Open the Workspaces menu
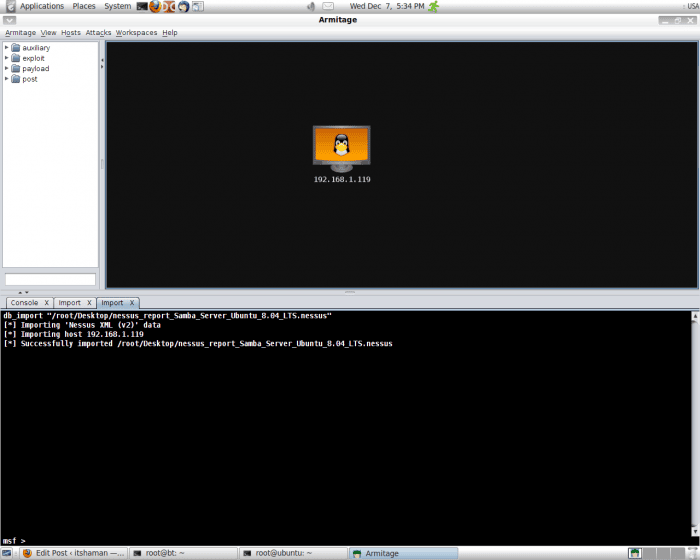The image size is (700, 560). (x=136, y=33)
